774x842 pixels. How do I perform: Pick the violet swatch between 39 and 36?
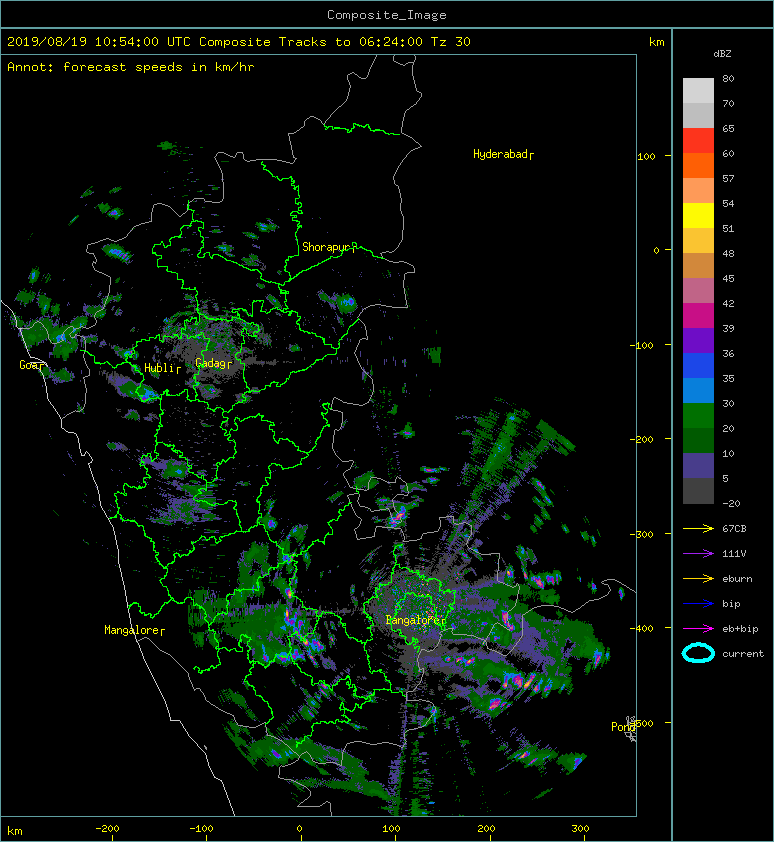(x=698, y=340)
